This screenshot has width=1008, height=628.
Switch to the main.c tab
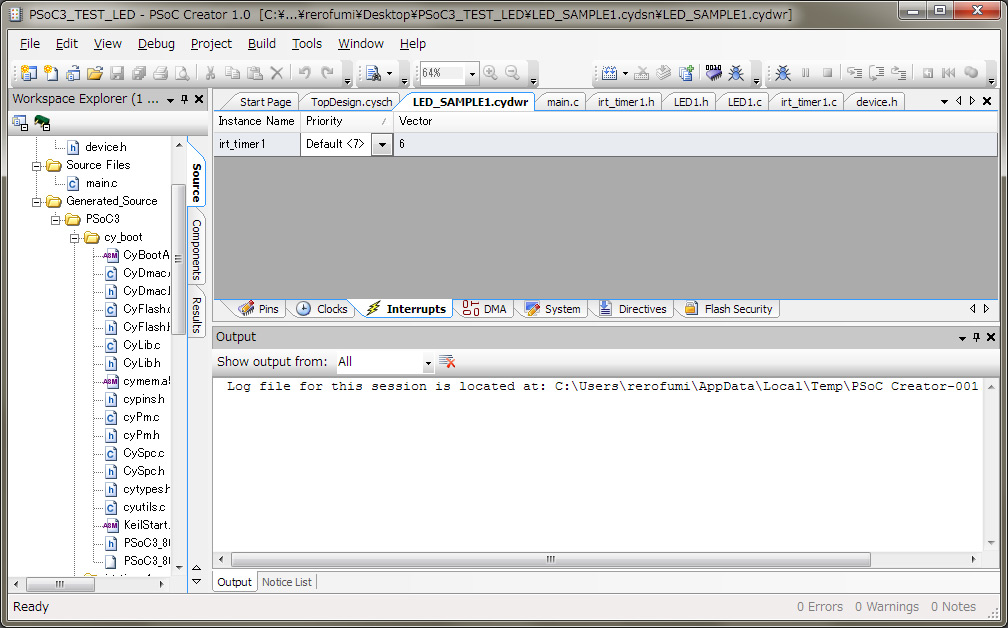pos(562,102)
